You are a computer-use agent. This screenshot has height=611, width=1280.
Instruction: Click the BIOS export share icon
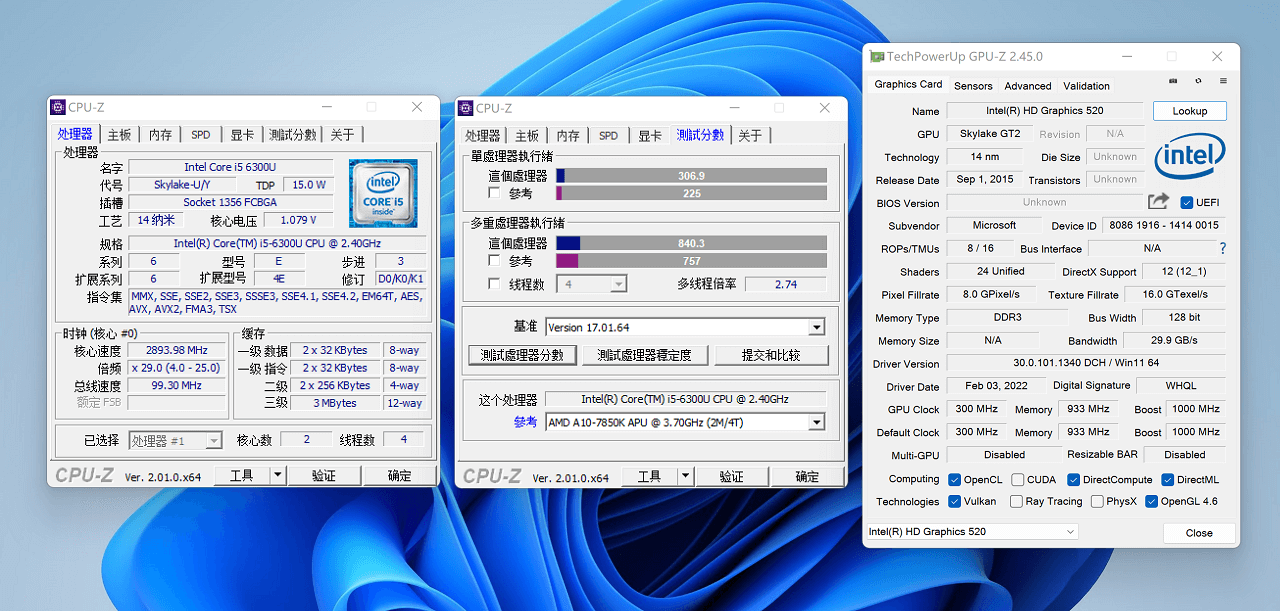(x=1158, y=202)
